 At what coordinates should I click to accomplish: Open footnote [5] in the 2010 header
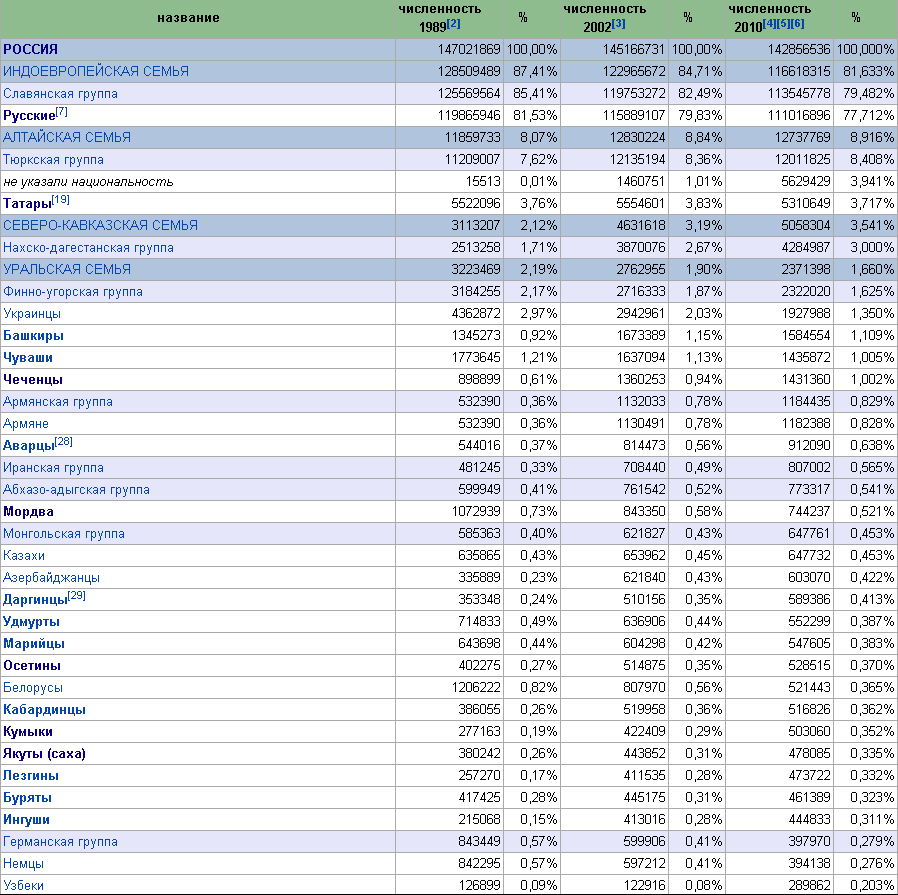[783, 23]
